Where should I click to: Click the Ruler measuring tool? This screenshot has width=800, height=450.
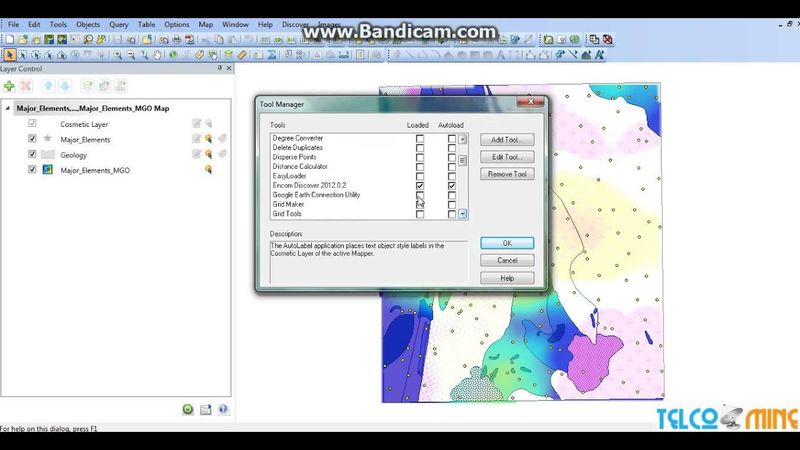242,55
